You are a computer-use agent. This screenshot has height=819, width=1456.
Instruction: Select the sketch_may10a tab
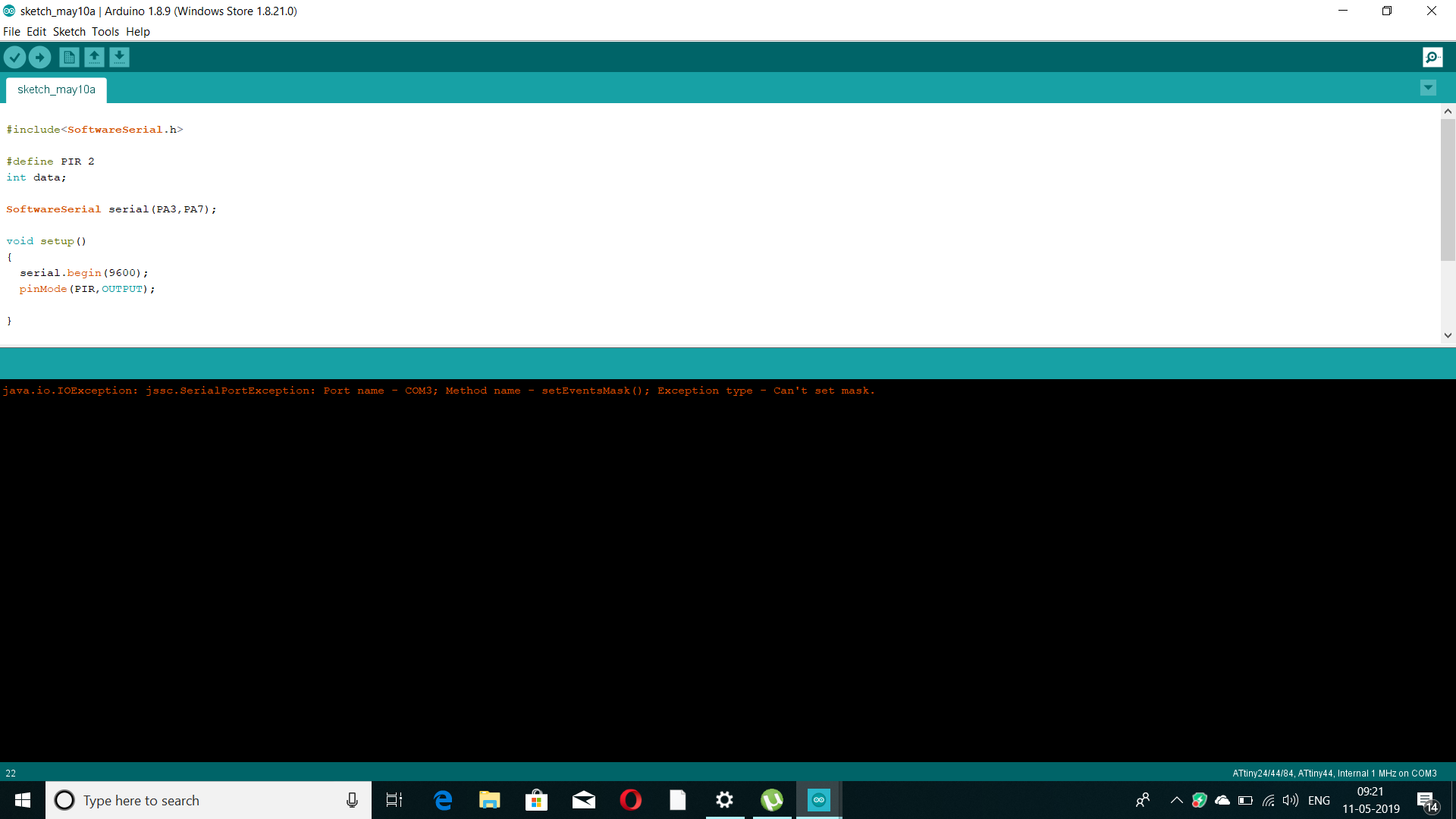pos(56,89)
